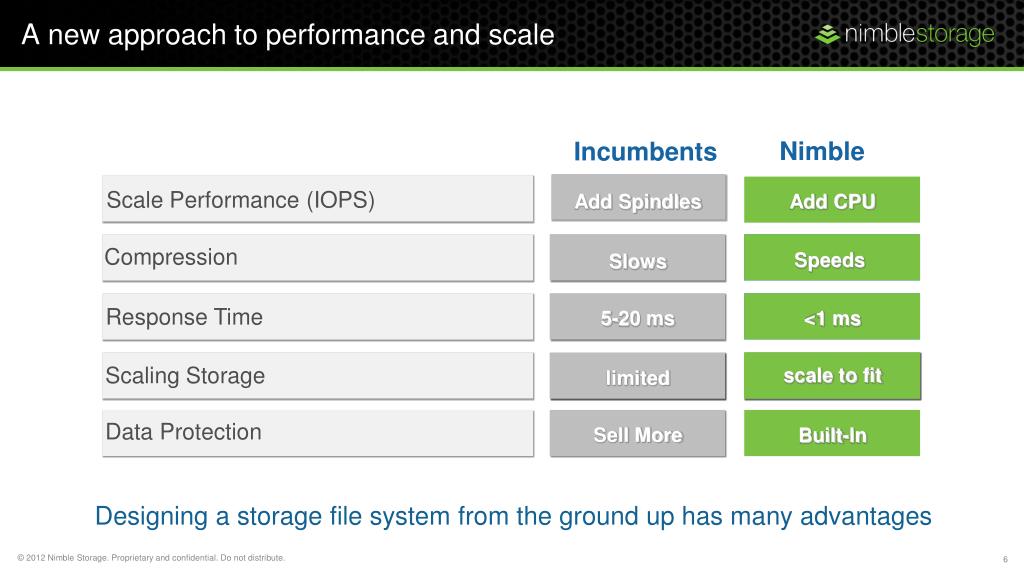Screen dimensions: 1024x576
Task: Click the 'Nimble' column heading
Action: (x=822, y=151)
